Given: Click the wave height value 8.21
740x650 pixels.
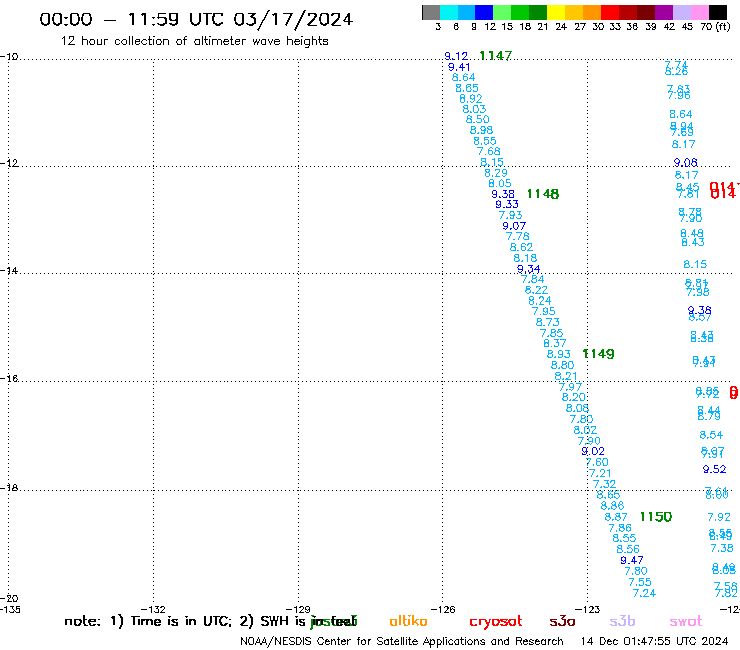Looking at the screenshot, I should pos(566,376).
